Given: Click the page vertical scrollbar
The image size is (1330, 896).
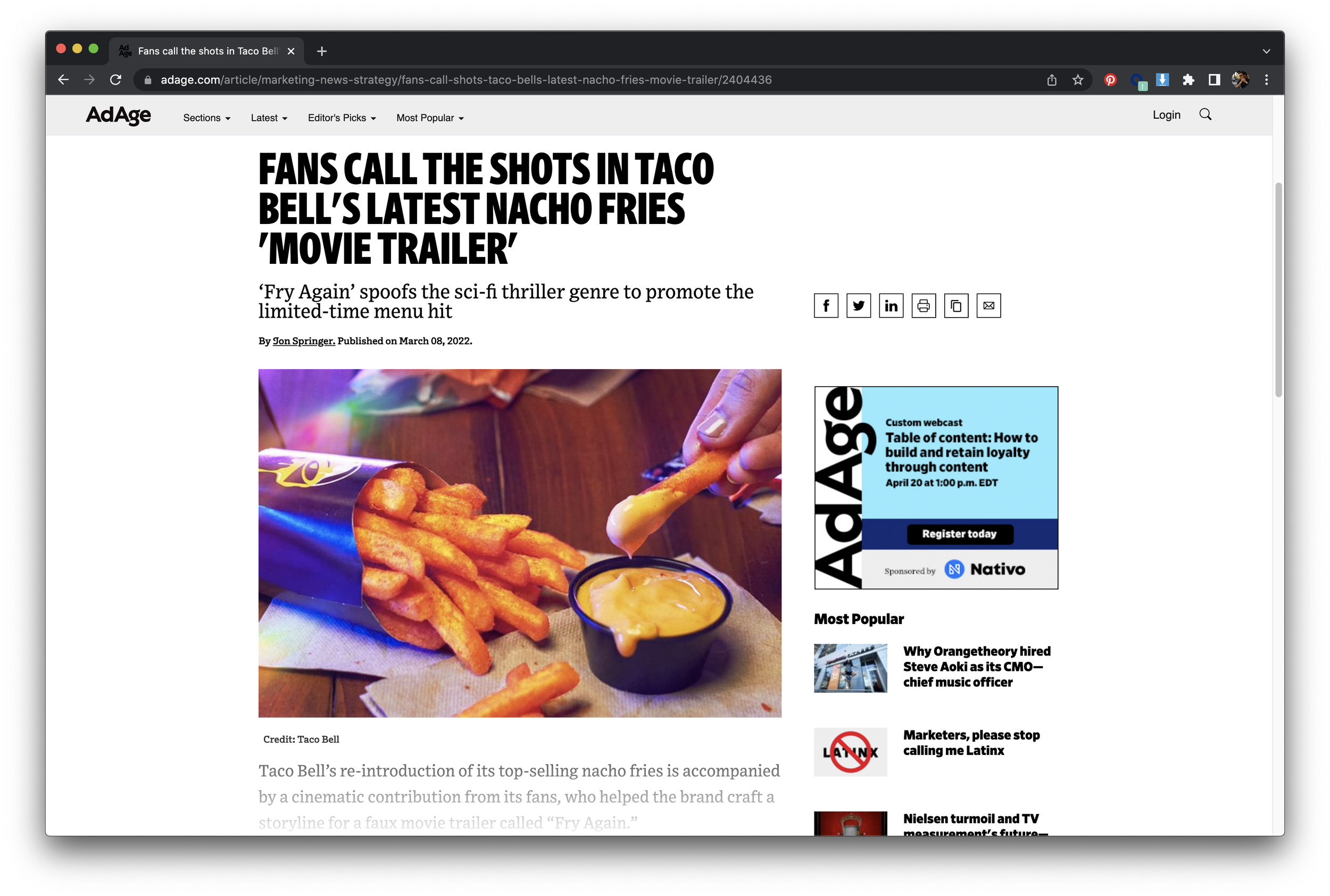Looking at the screenshot, I should 1278,289.
